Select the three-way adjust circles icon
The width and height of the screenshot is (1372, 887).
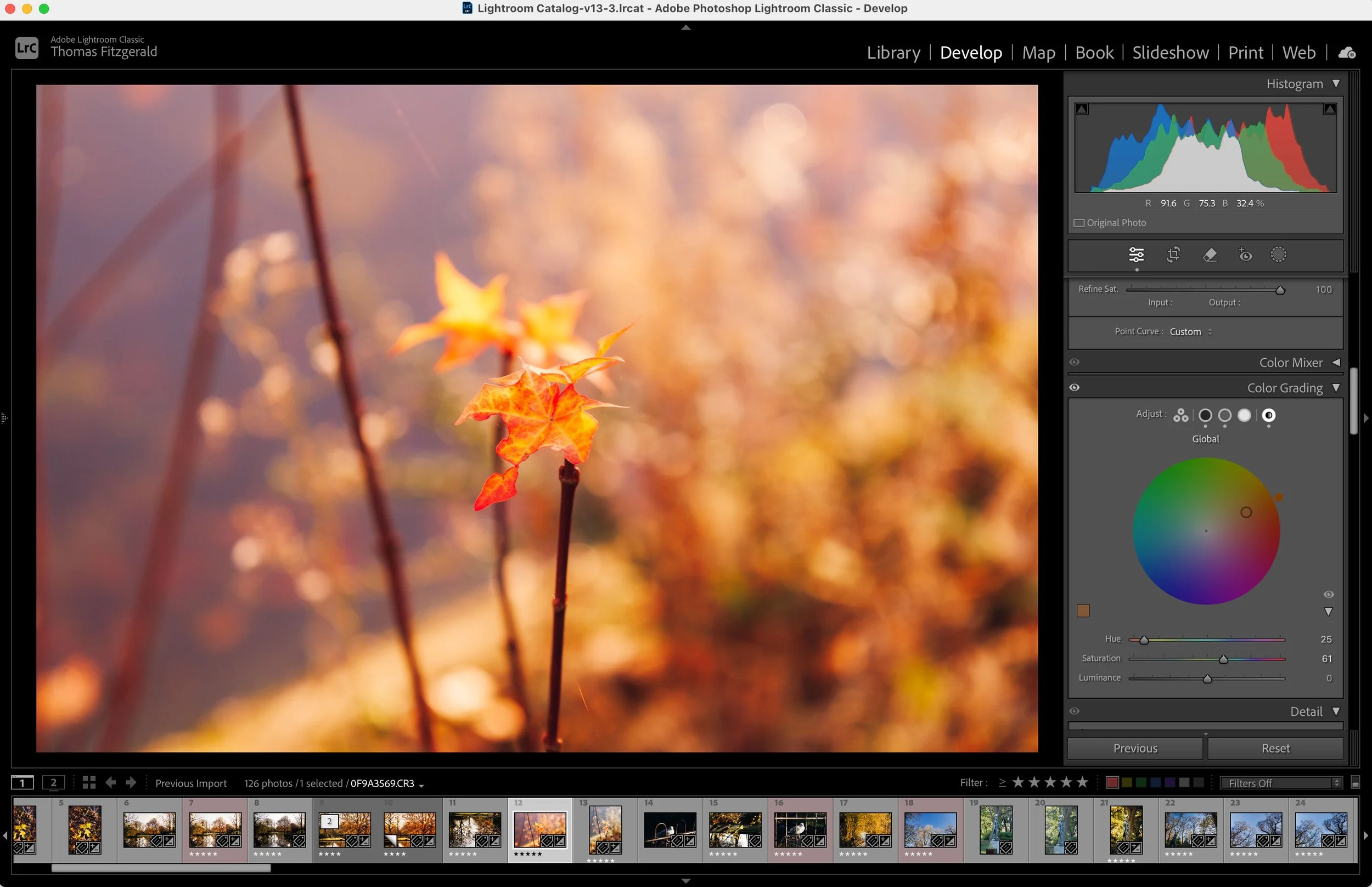pos(1180,415)
